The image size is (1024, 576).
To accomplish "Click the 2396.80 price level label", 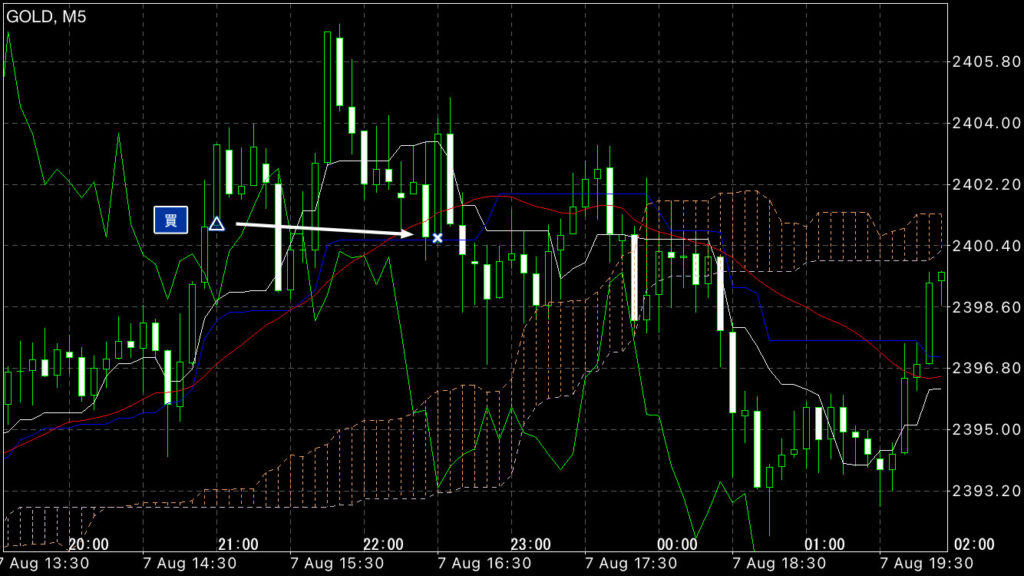I will (985, 368).
